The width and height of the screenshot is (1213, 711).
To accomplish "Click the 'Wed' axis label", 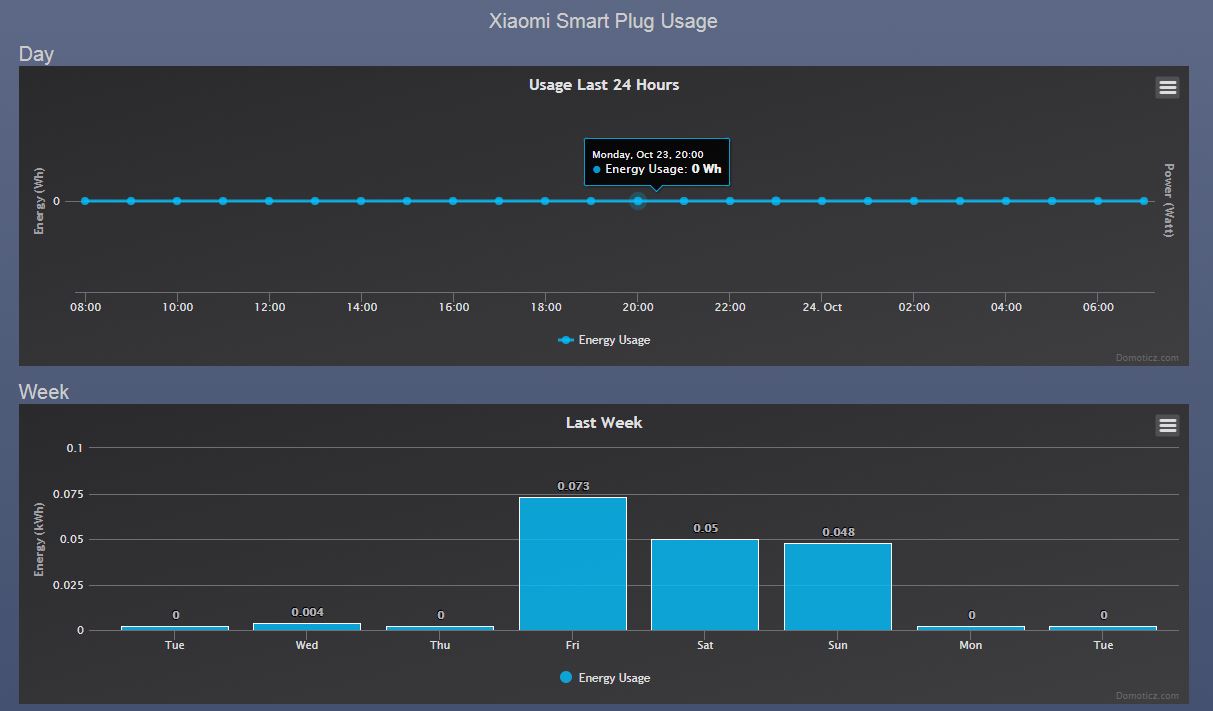I will click(x=307, y=645).
